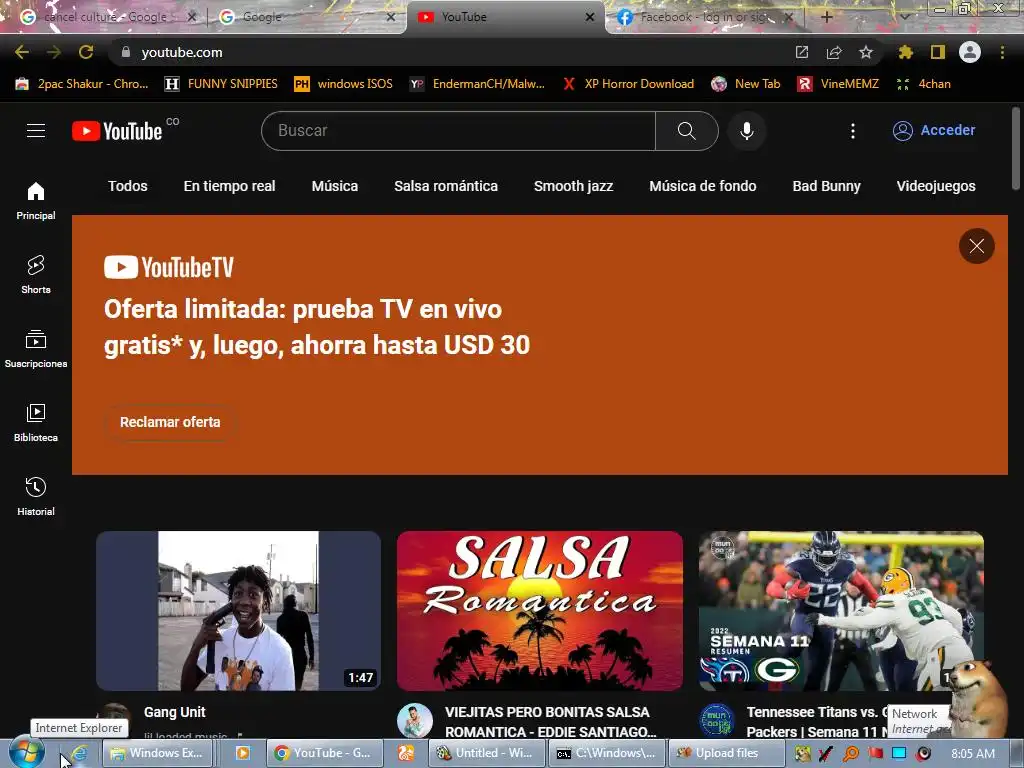Open the 2pac Shakur bookmark
Screen dimensions: 1024x768
[82, 84]
